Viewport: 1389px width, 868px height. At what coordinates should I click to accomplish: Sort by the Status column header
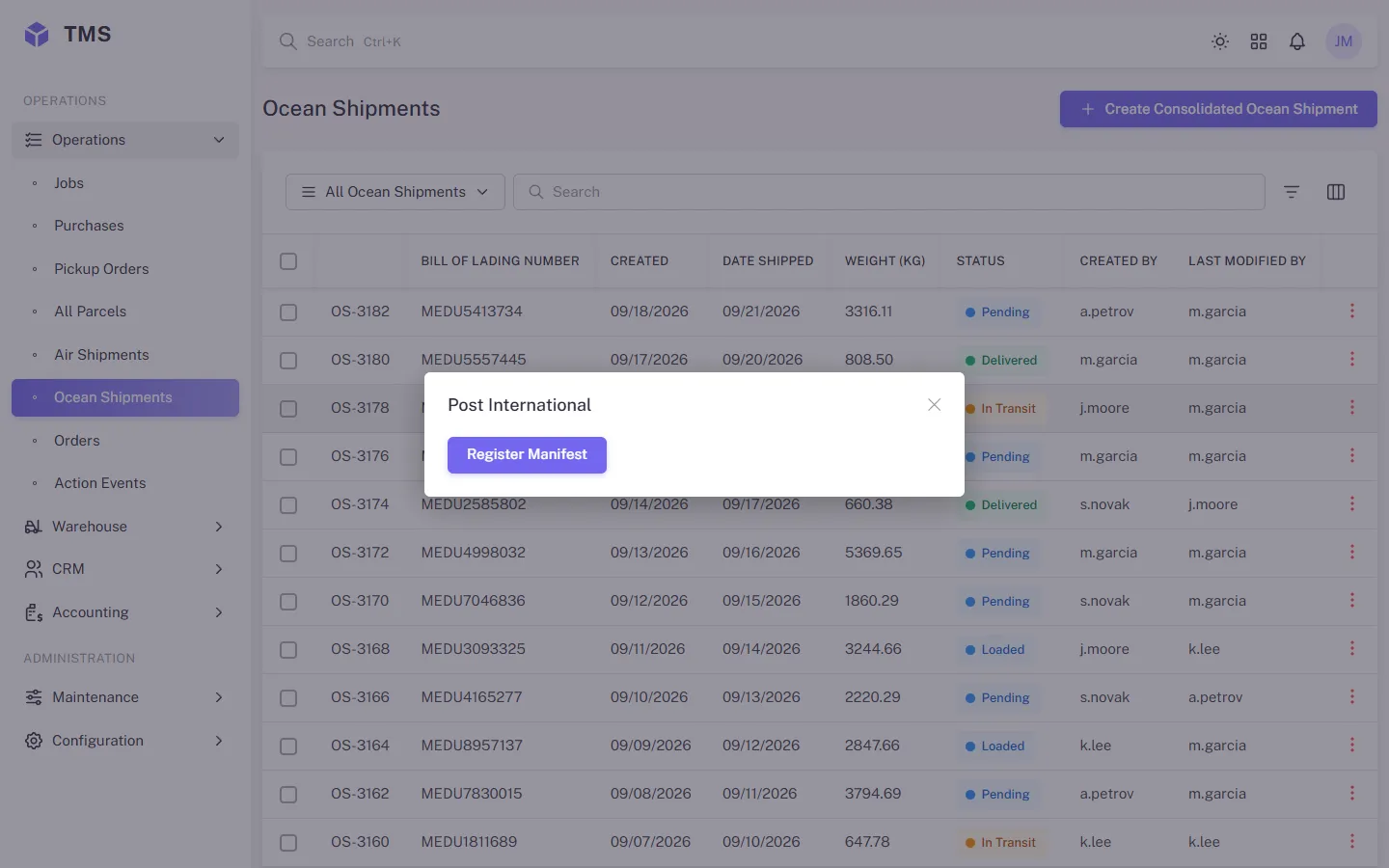point(980,261)
